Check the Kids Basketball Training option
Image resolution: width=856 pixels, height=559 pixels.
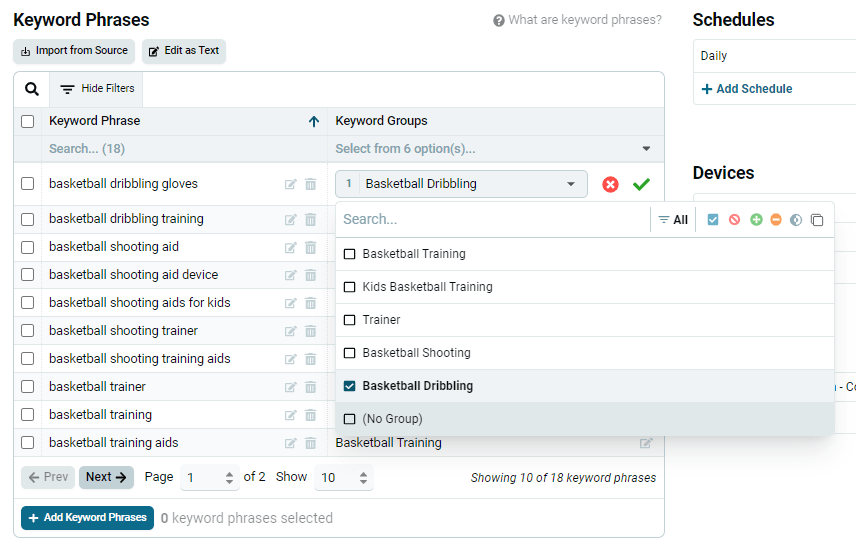(349, 287)
